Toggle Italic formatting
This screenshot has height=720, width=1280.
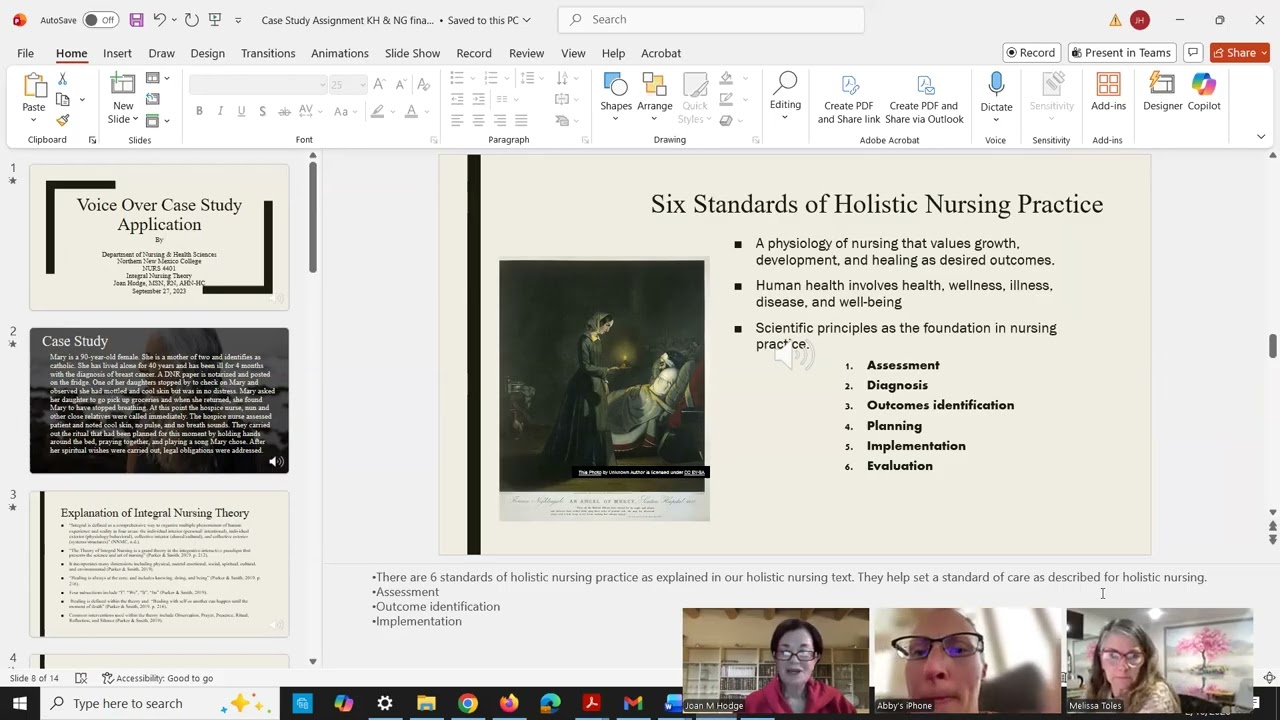click(x=220, y=111)
